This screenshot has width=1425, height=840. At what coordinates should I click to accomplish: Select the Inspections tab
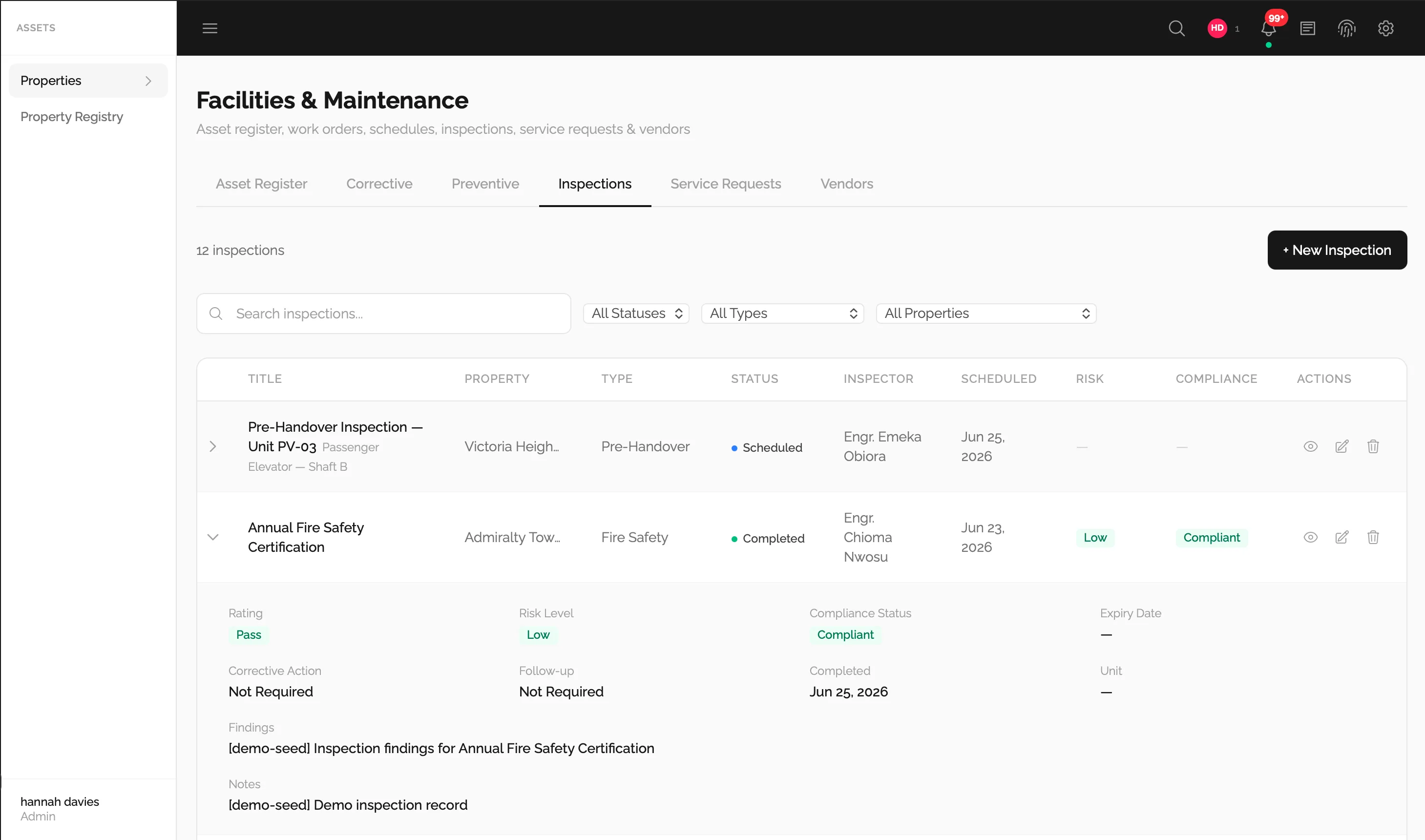[x=595, y=184]
